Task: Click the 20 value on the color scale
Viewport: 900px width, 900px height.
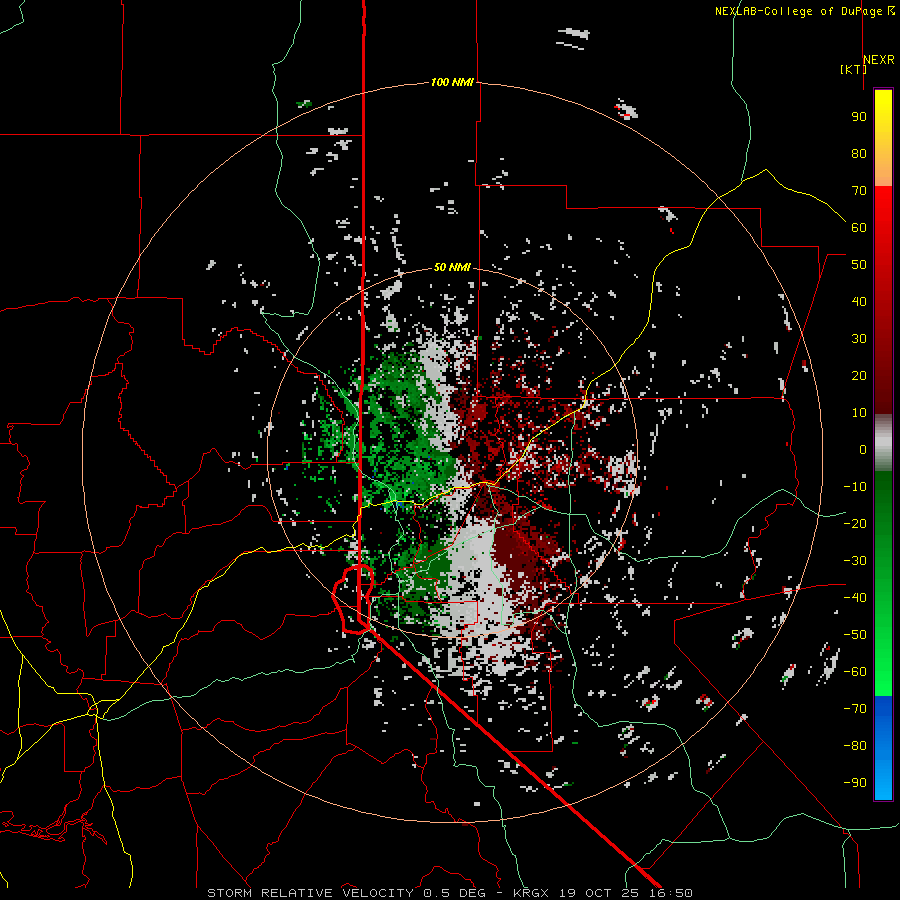Action: click(x=859, y=375)
